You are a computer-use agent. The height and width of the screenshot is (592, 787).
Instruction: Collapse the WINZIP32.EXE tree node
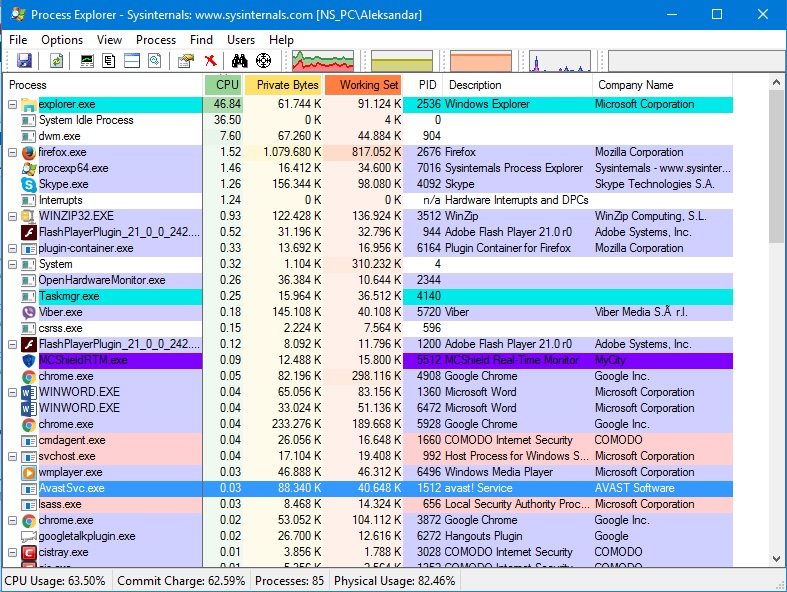(13, 216)
